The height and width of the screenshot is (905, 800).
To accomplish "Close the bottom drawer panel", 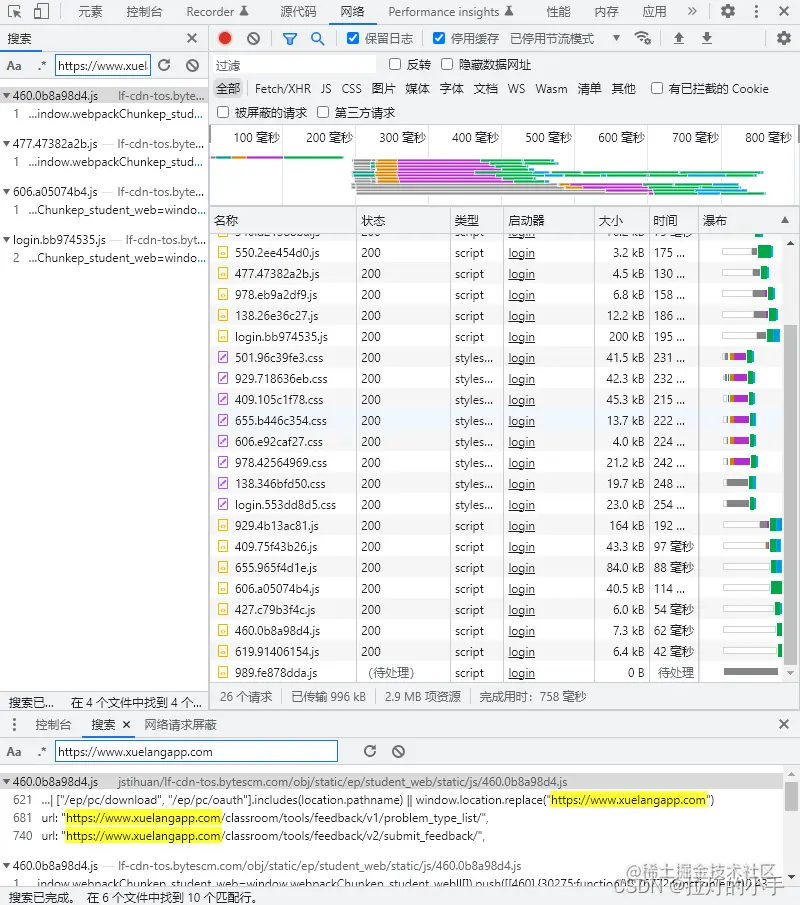I will [x=784, y=724].
